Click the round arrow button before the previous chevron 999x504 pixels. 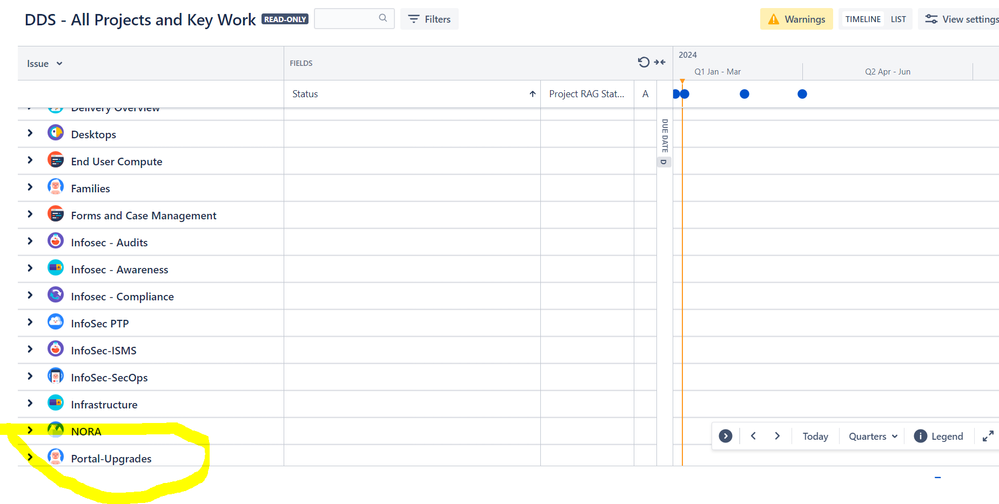[725, 436]
